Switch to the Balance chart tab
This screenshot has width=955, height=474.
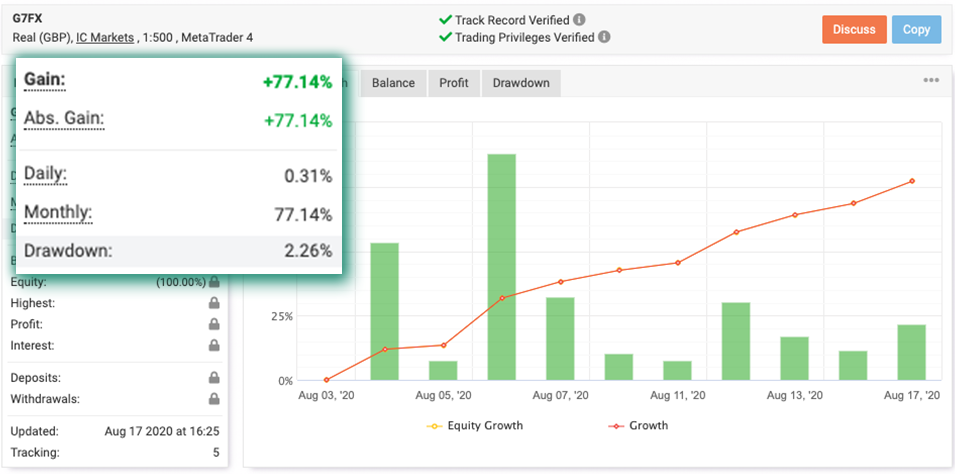(393, 83)
